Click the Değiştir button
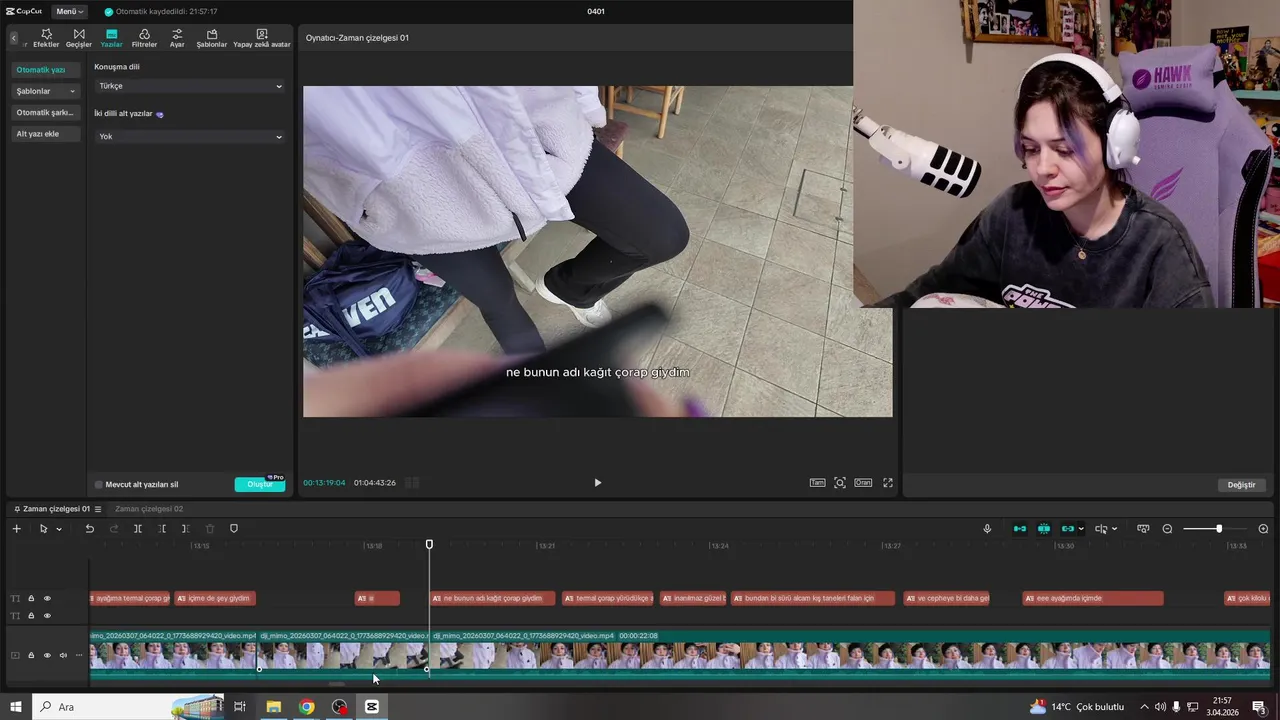Screen dimensions: 1280x720 point(1241,485)
